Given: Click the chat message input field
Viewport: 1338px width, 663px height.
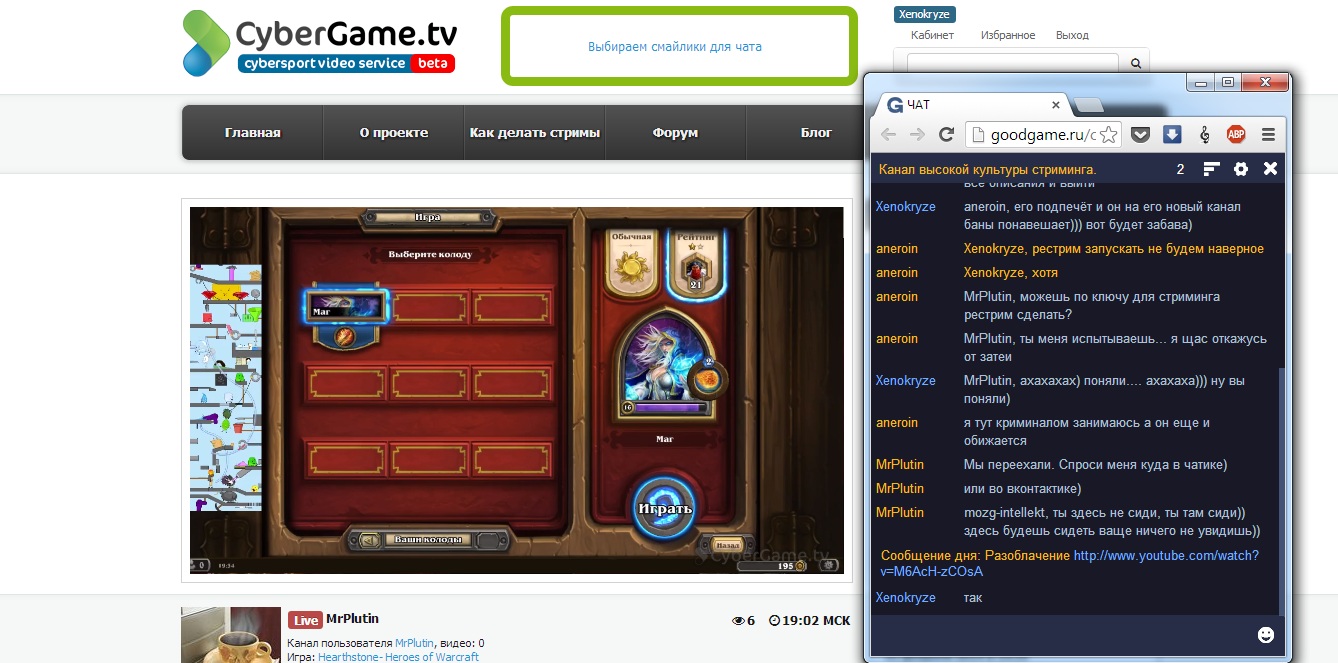Looking at the screenshot, I should tap(1061, 634).
